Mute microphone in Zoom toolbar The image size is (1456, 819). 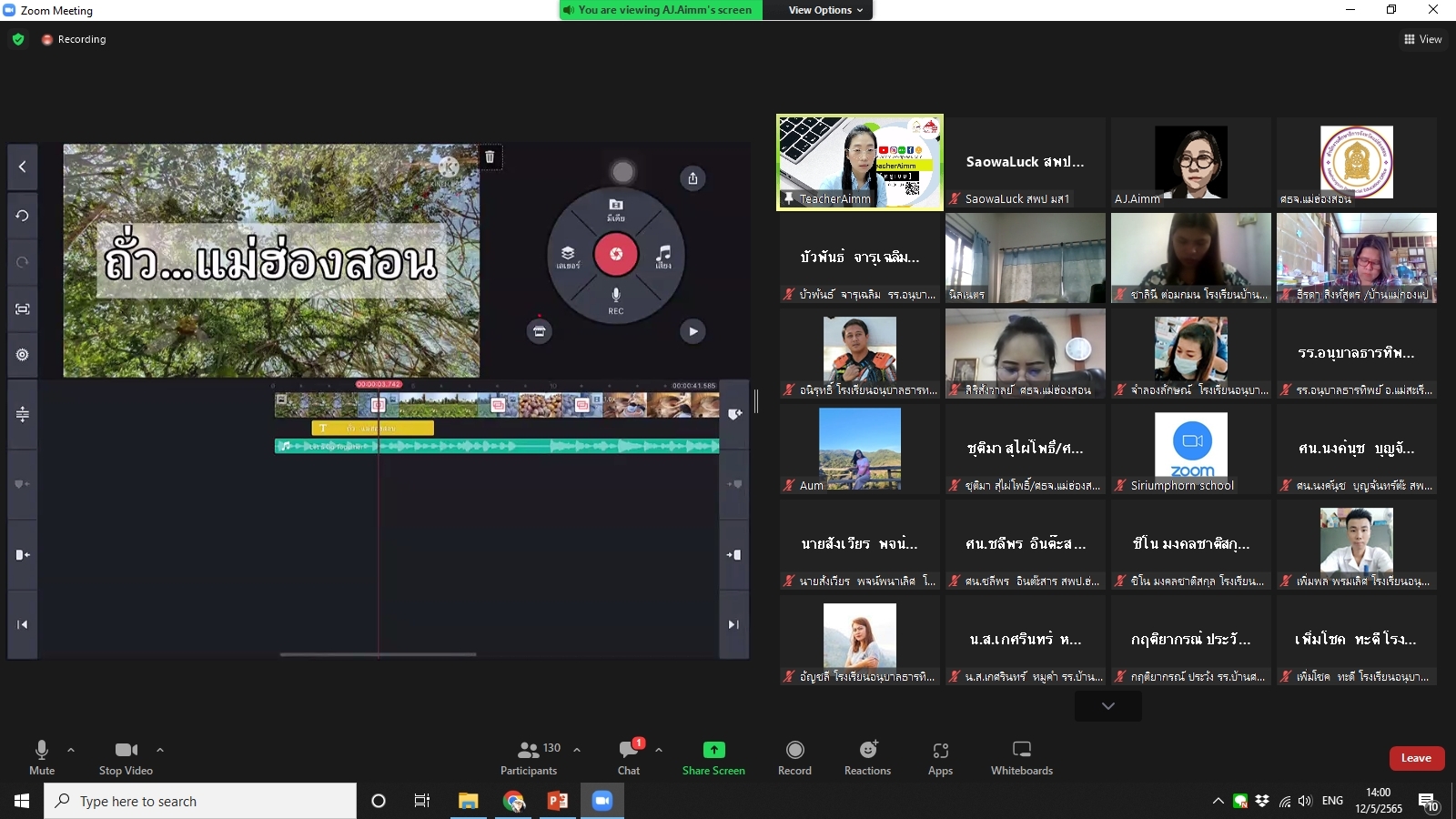click(42, 757)
